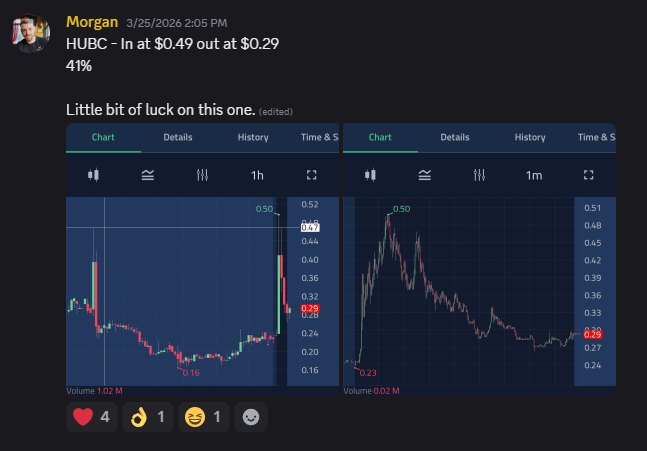Click the 0.23 low marker on right chart
The width and height of the screenshot is (647, 451).
click(x=368, y=373)
